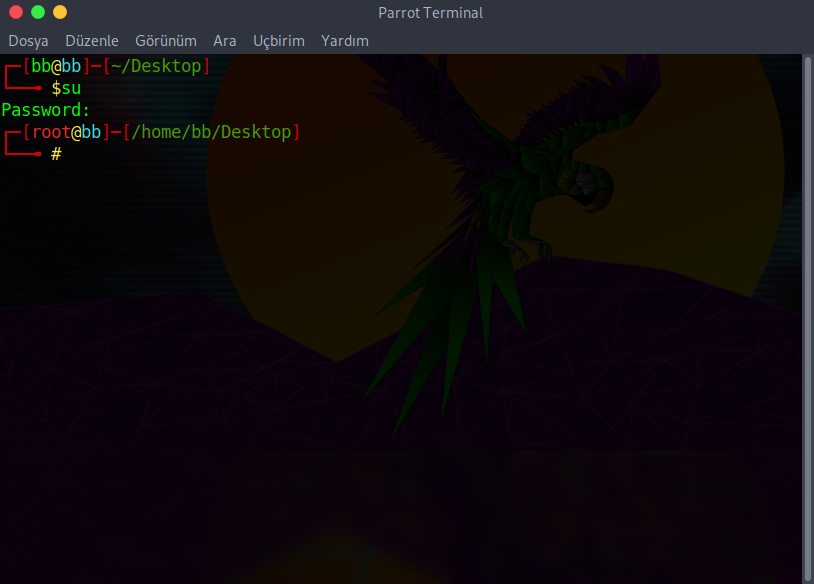Click the 'Password:' line
The image size is (814, 584).
(x=46, y=110)
